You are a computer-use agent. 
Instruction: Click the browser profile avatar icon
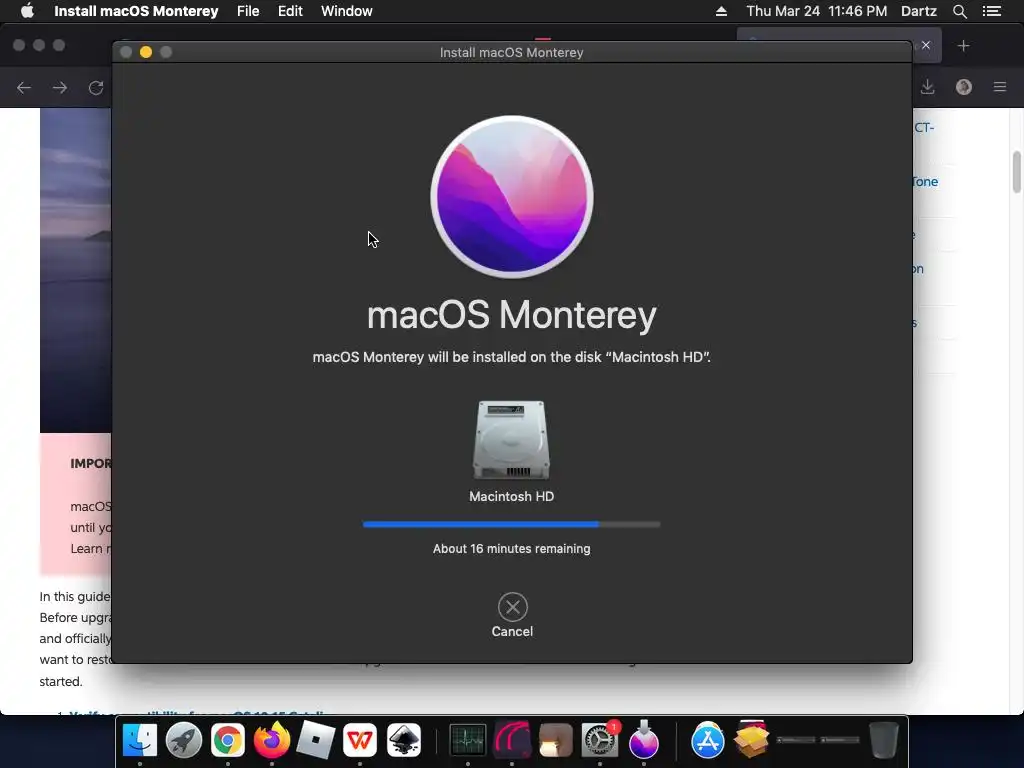[x=964, y=87]
